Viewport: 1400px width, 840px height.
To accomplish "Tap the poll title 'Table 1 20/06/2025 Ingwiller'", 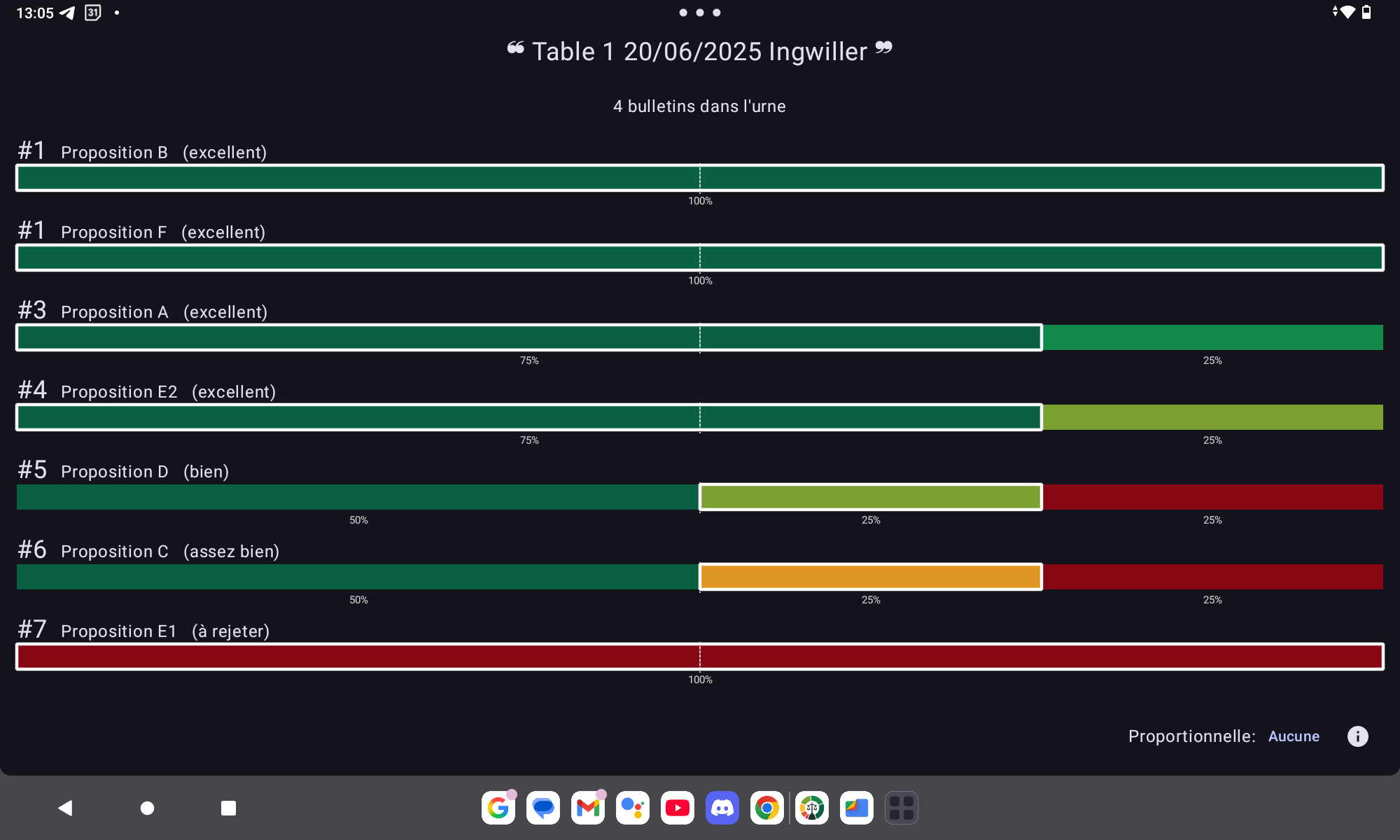I will pos(699,52).
